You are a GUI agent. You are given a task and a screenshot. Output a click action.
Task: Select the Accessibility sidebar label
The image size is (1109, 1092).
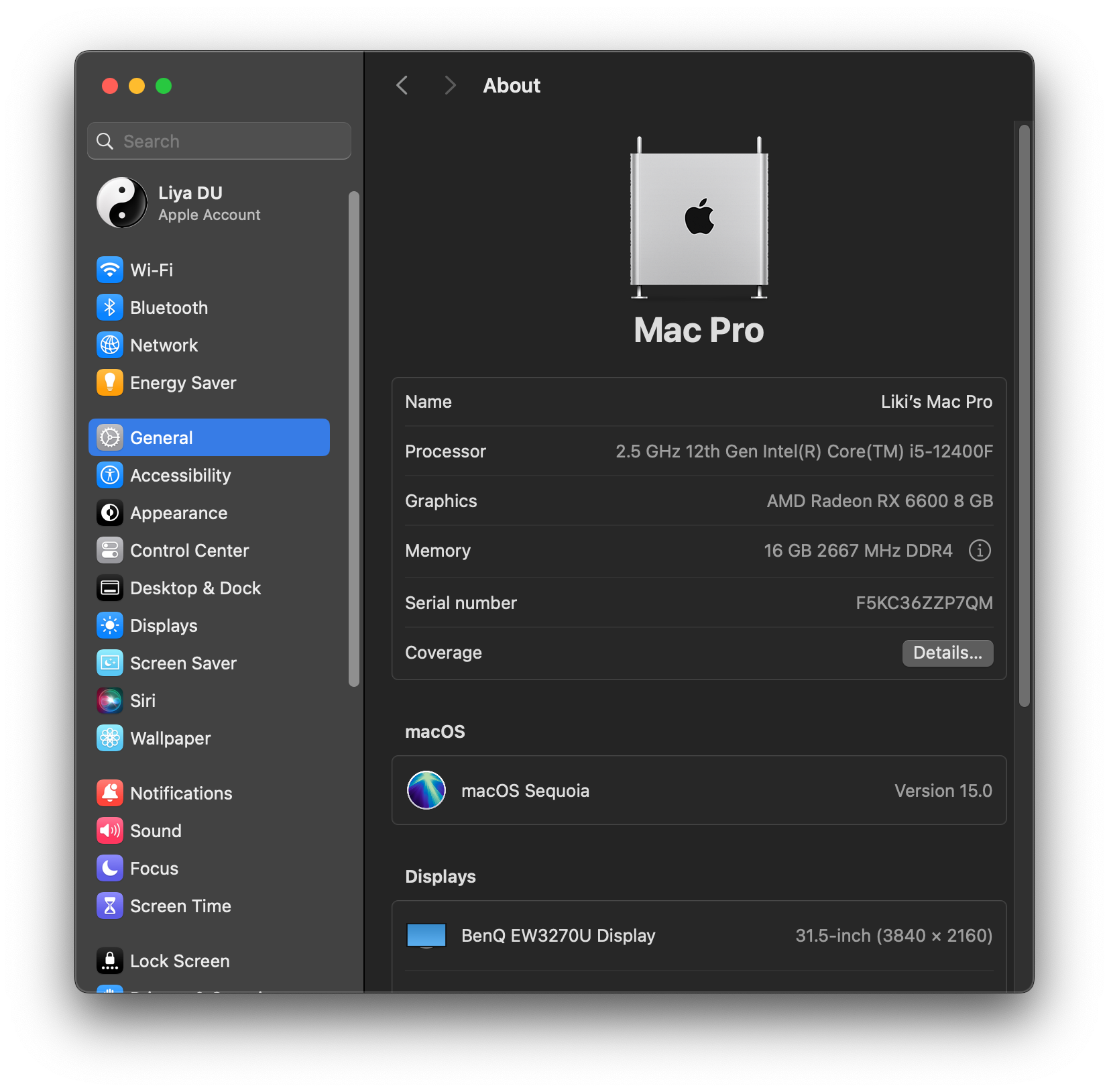[x=180, y=476]
